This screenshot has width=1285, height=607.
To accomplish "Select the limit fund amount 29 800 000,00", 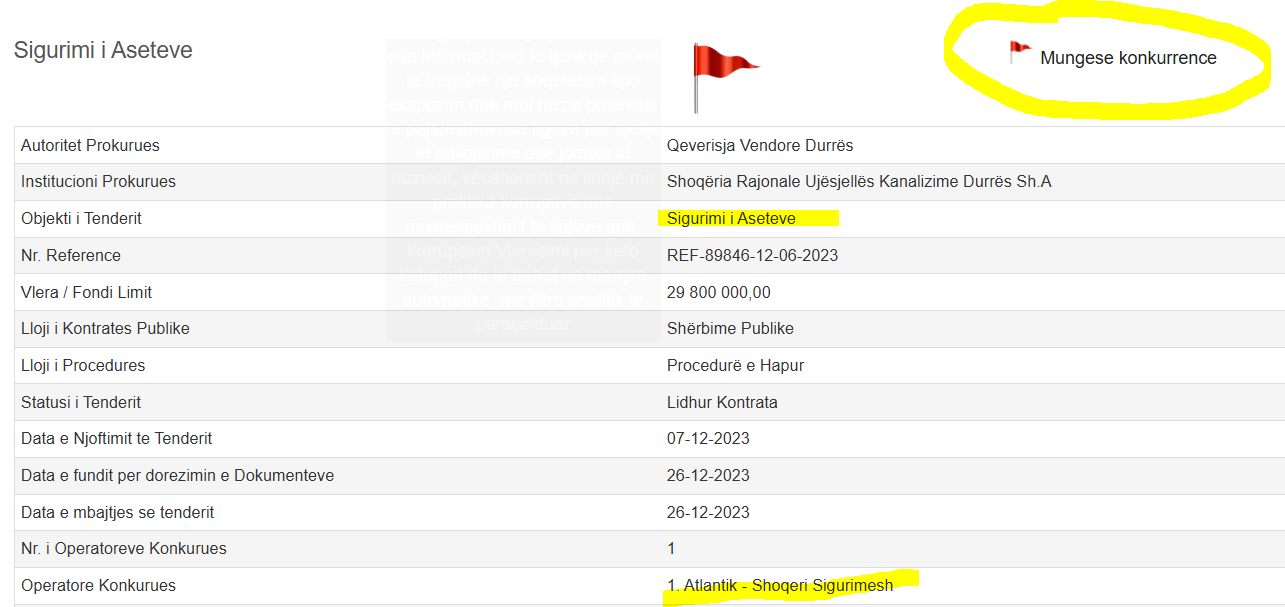I will (718, 292).
